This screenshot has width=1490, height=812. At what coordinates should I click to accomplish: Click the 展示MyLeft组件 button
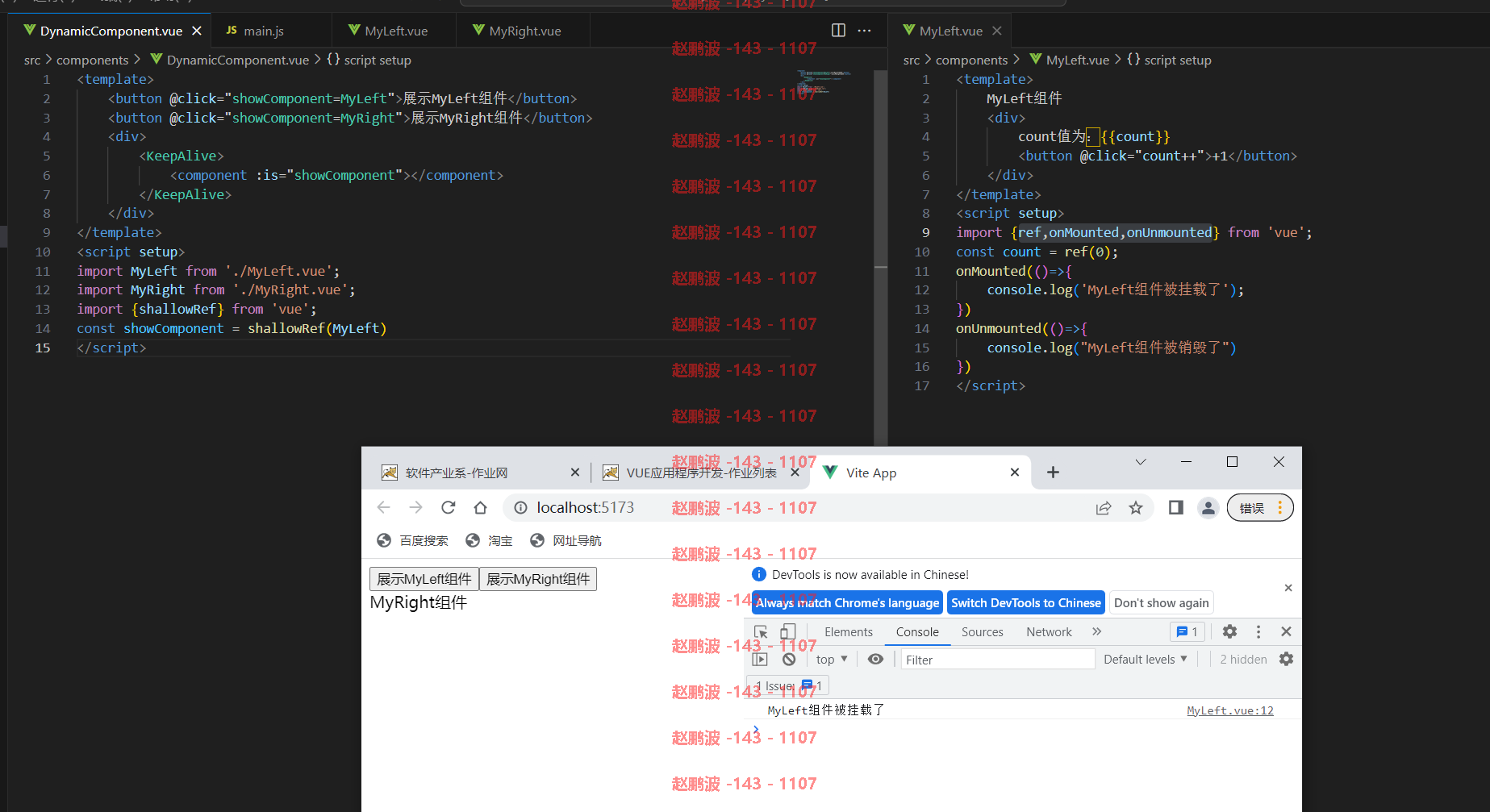click(x=424, y=579)
